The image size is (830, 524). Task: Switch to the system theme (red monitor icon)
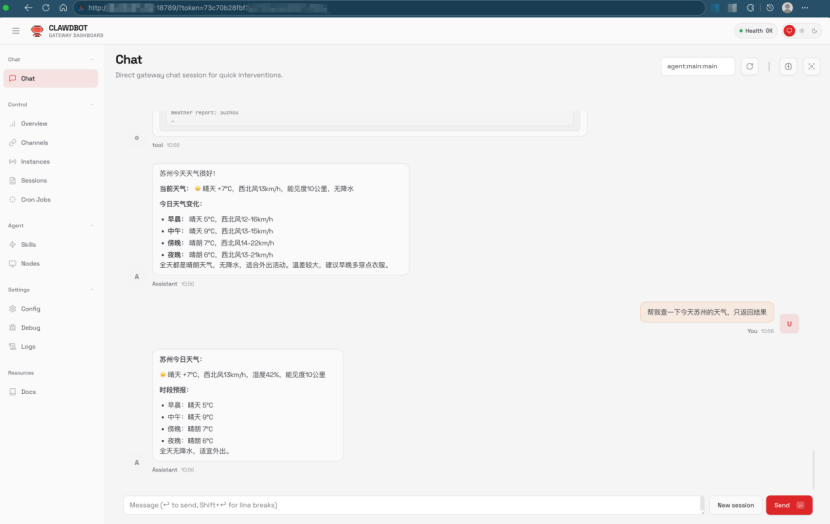(789, 31)
